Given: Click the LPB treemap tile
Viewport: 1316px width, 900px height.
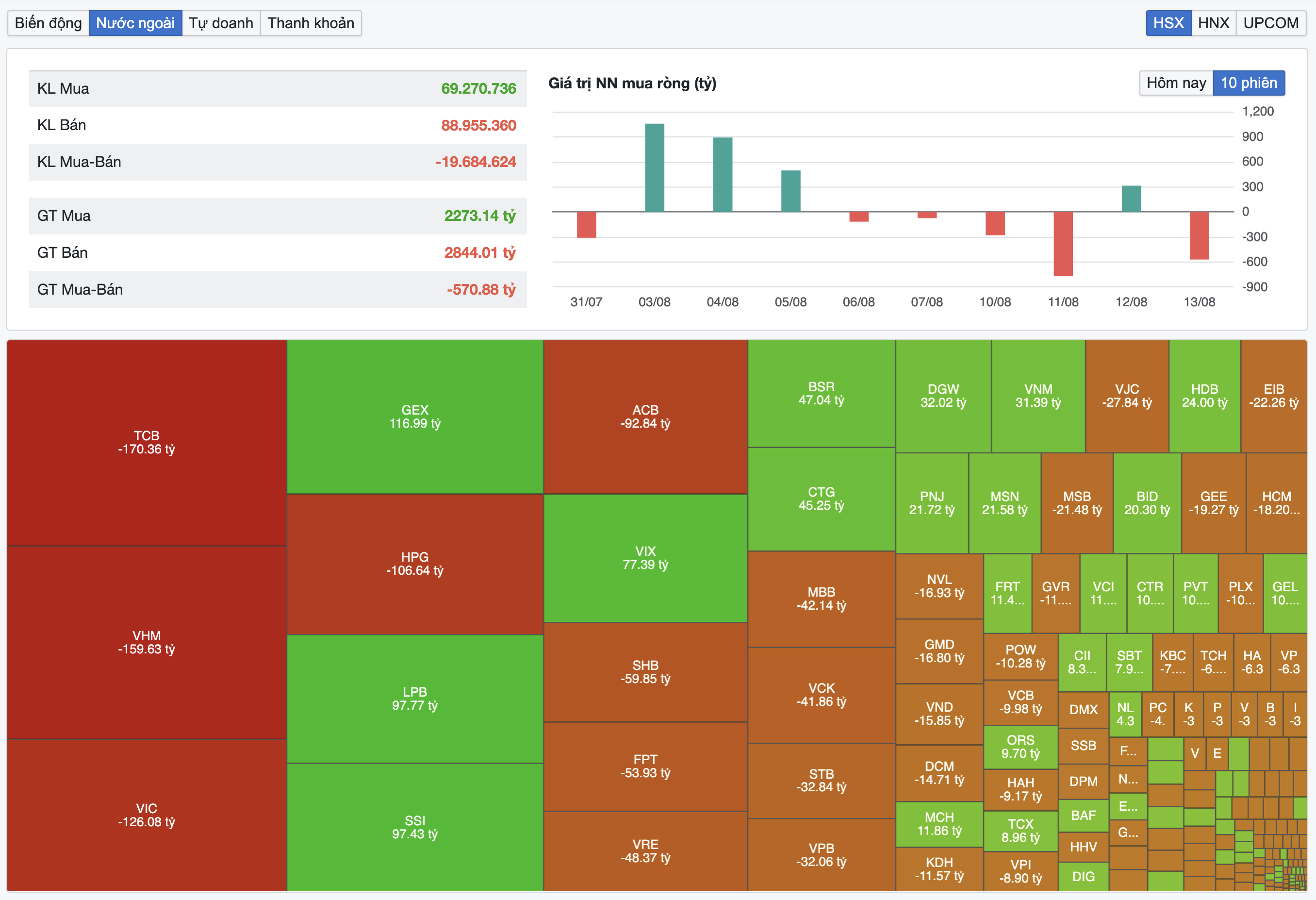Looking at the screenshot, I should pyautogui.click(x=415, y=699).
